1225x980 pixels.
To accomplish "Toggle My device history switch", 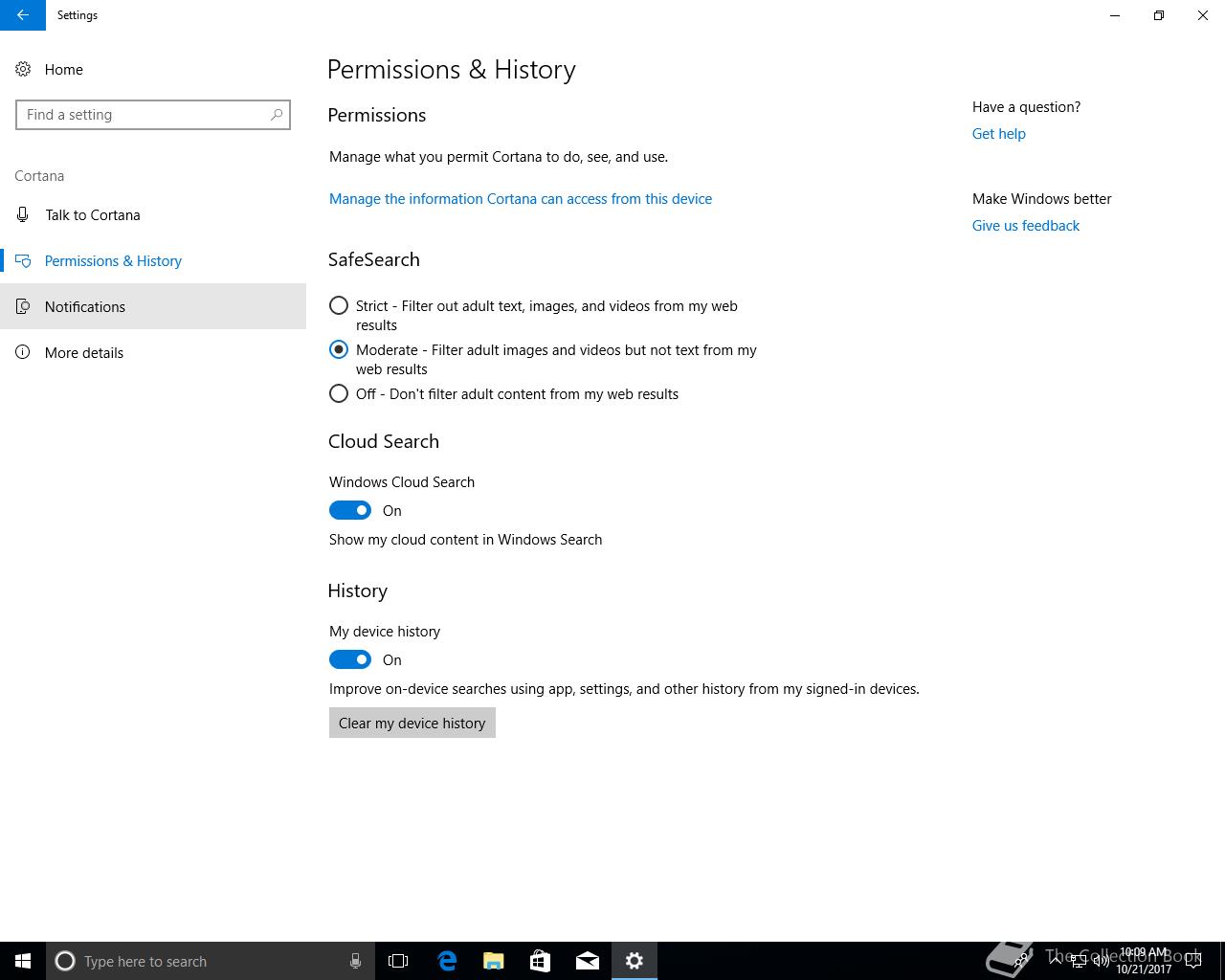I will (x=350, y=660).
